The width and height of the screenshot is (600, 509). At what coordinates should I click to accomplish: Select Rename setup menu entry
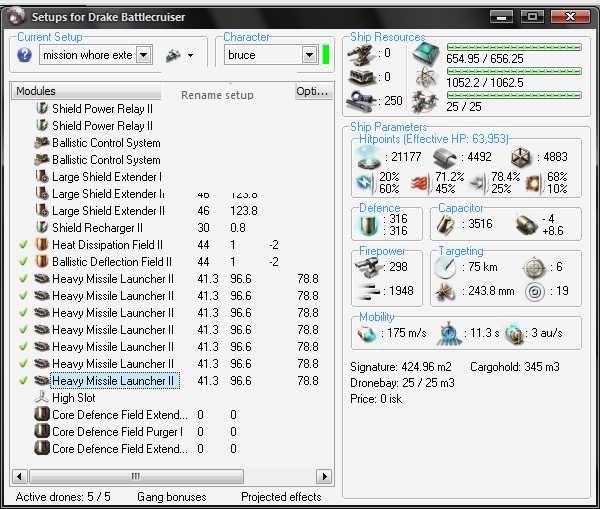click(x=217, y=95)
